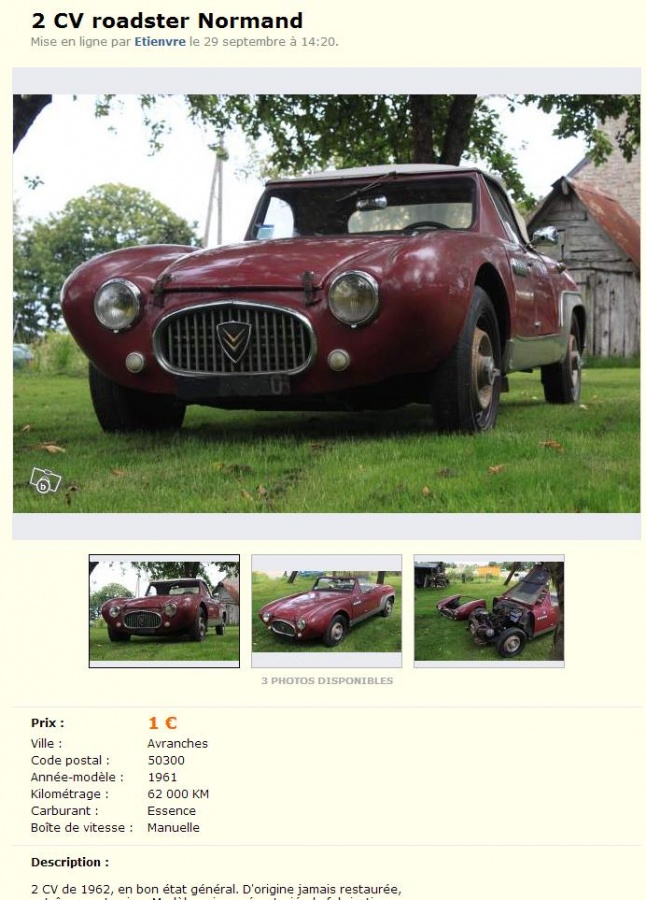
Task: Click the description text starting '2 CV de 1962'
Action: 216,893
